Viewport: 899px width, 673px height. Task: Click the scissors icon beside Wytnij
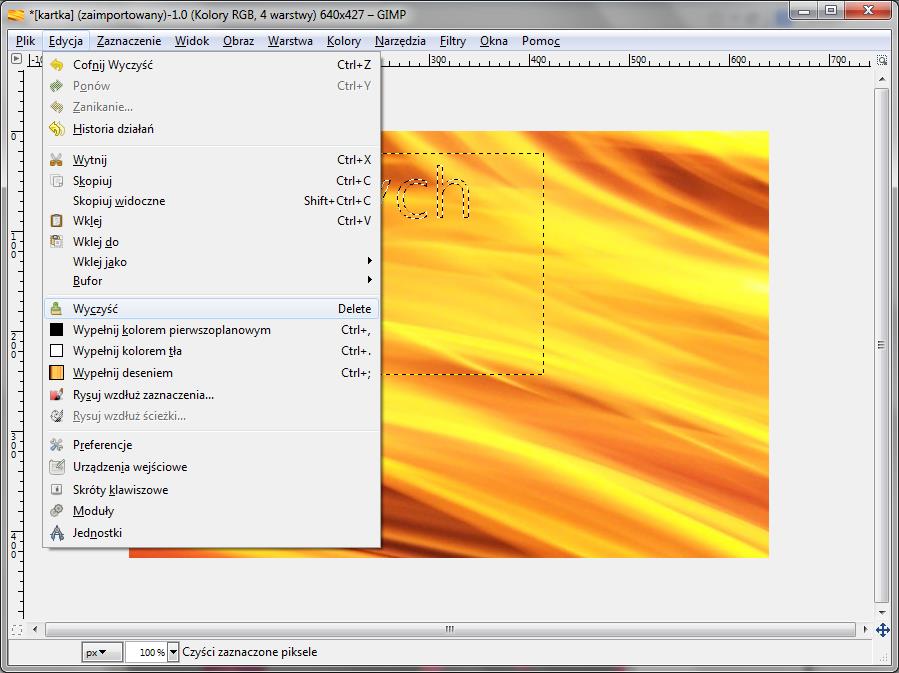(x=56, y=160)
